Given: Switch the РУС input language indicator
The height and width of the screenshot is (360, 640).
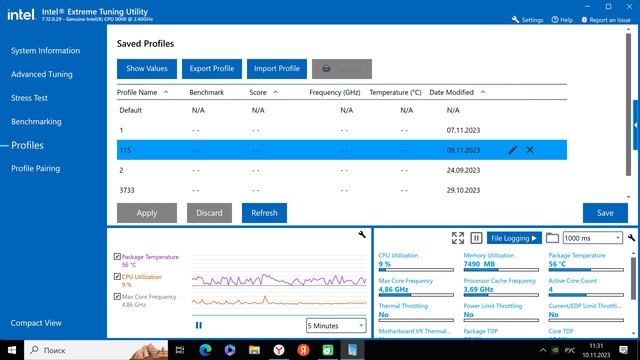Looking at the screenshot, I should (x=570, y=350).
